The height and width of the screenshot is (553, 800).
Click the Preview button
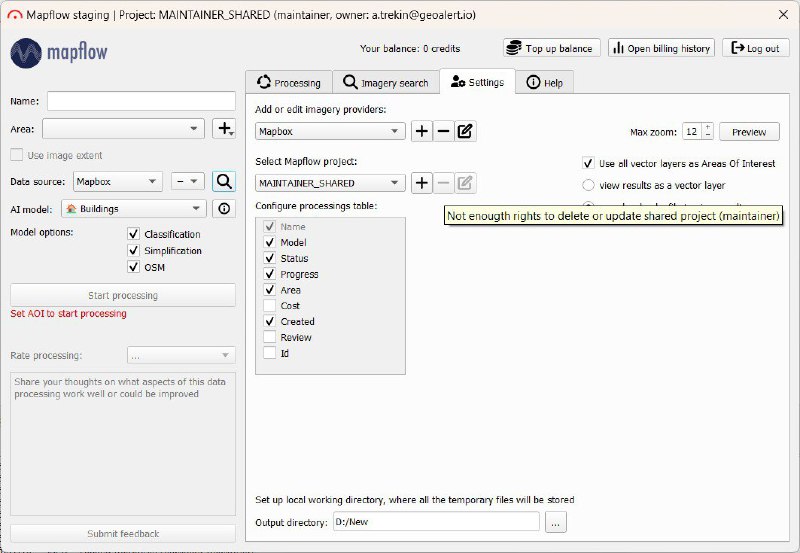pos(749,132)
